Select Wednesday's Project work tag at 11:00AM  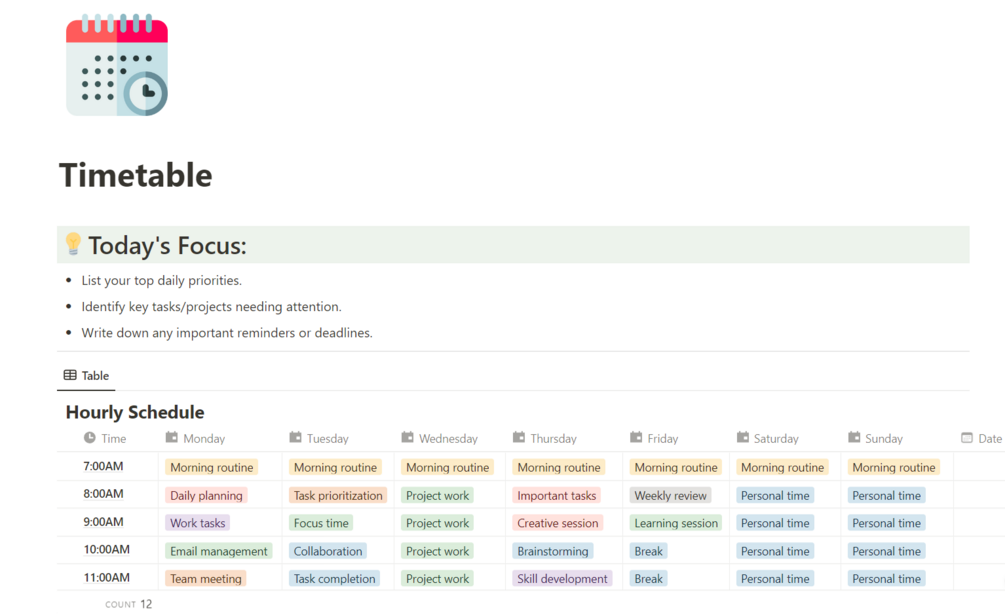(x=438, y=578)
